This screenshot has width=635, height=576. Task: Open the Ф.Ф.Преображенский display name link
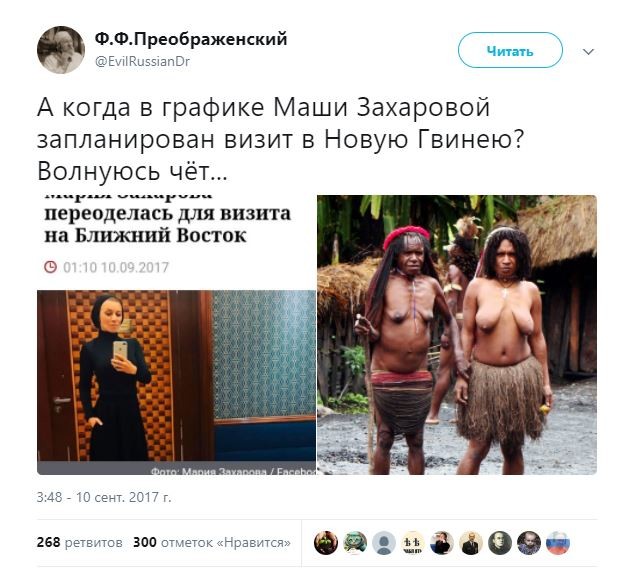tap(191, 40)
